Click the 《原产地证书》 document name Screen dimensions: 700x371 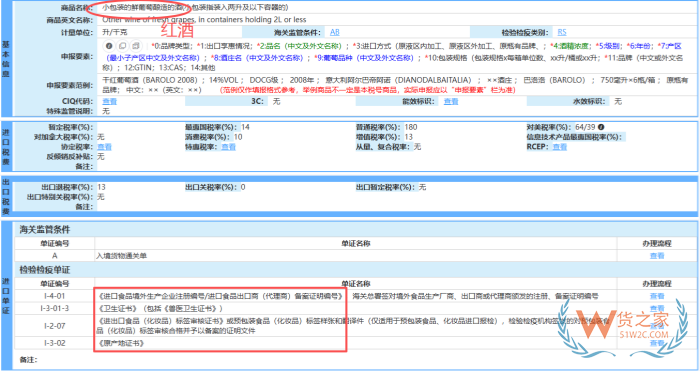121,343
